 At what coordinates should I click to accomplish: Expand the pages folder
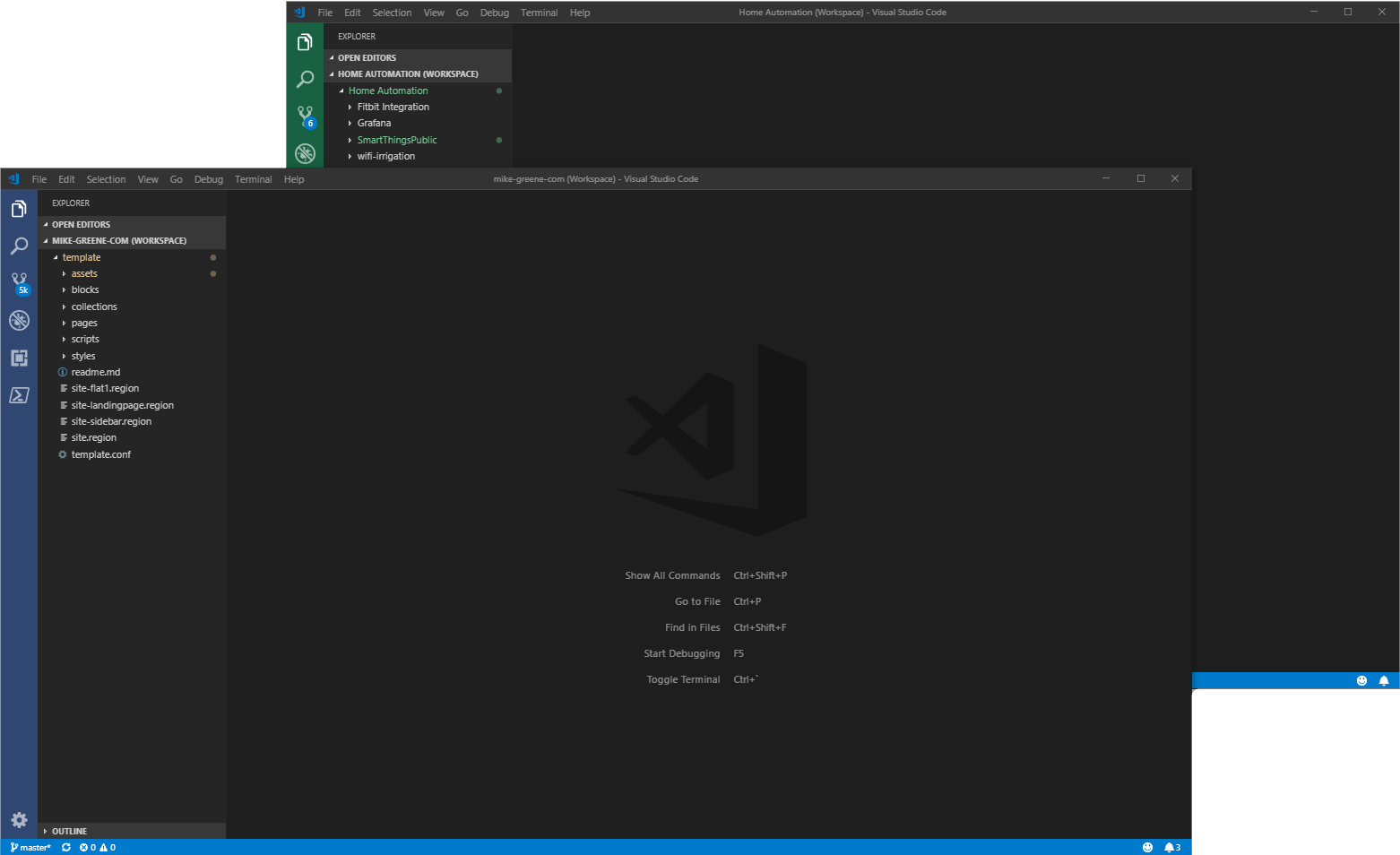pyautogui.click(x=132, y=323)
